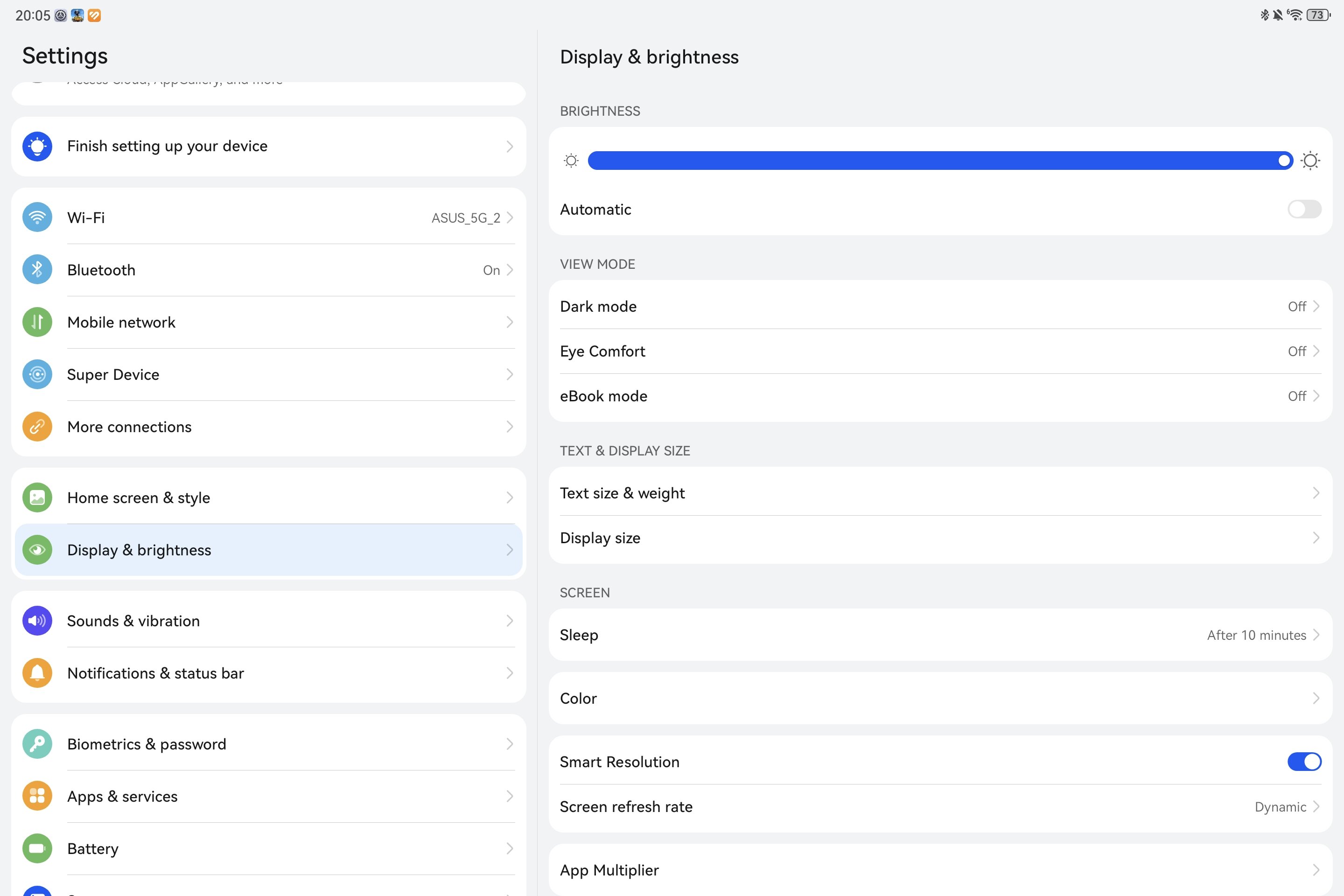
Task: Tap the Dark mode Off value
Action: click(1297, 306)
